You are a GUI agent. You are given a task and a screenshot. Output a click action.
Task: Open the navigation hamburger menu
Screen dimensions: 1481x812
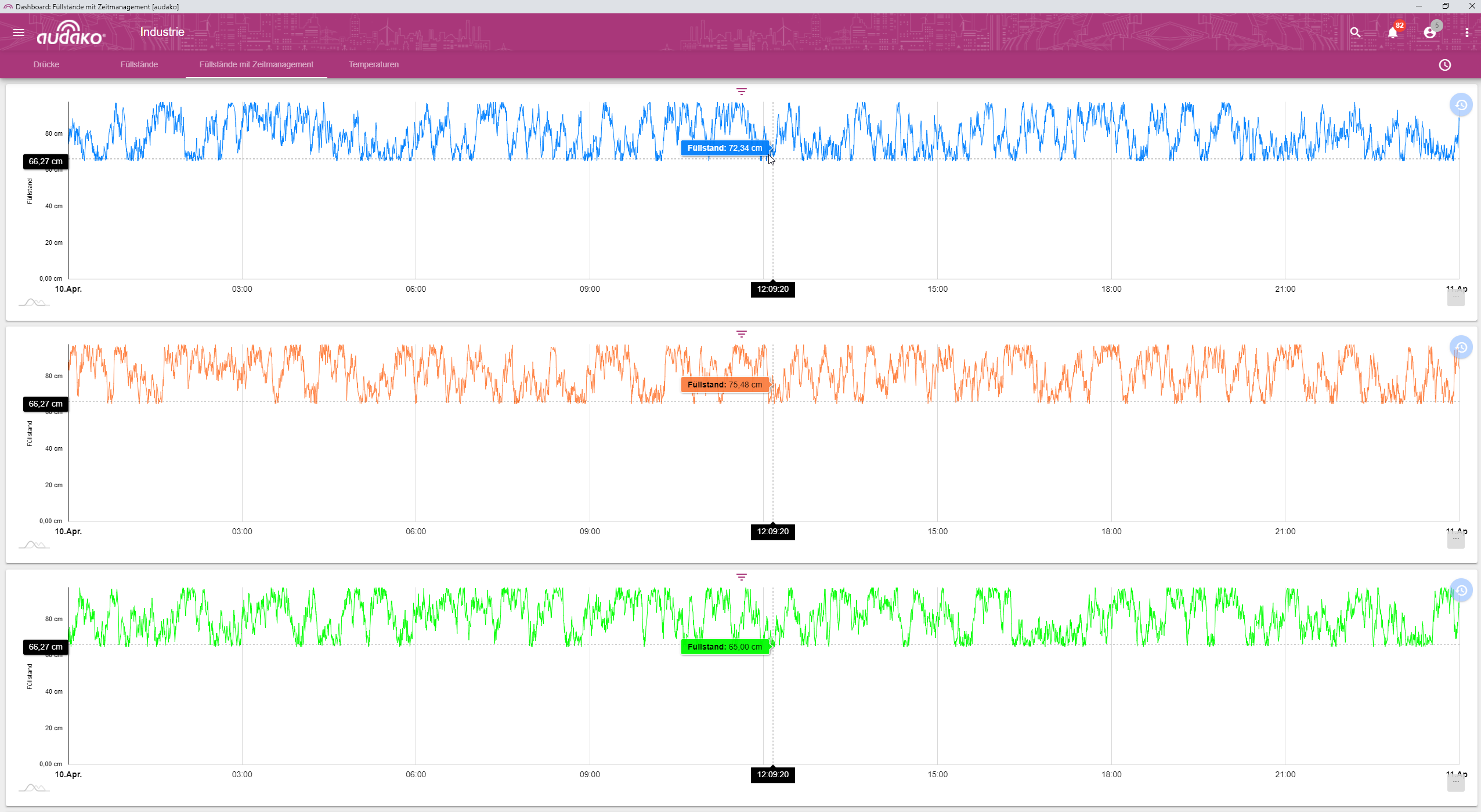18,32
